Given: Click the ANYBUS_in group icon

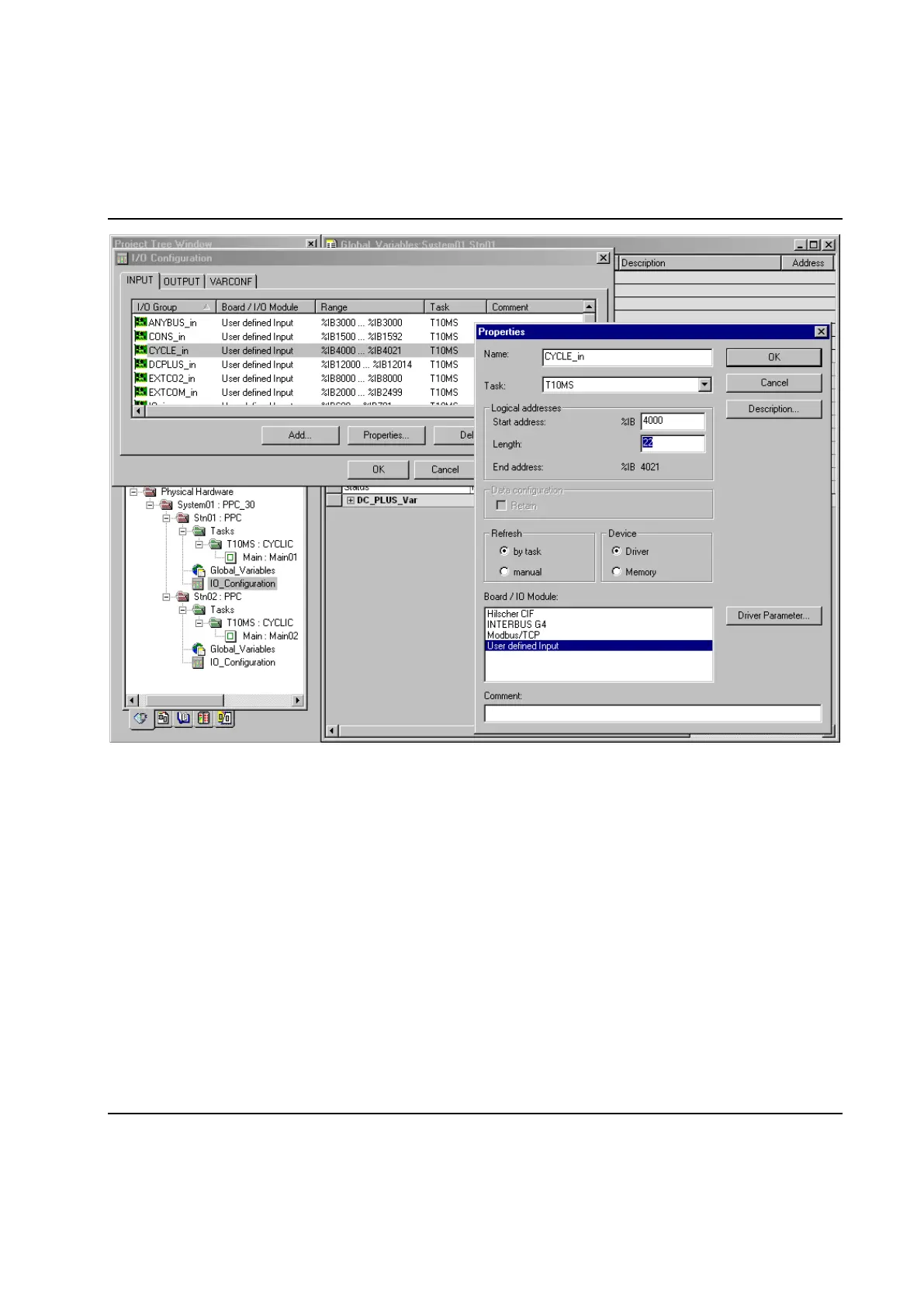Looking at the screenshot, I should click(140, 322).
